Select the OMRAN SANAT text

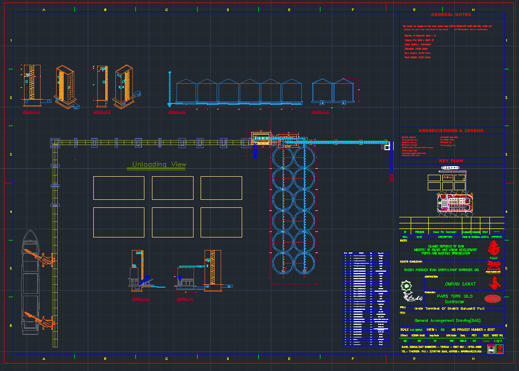coord(460,284)
